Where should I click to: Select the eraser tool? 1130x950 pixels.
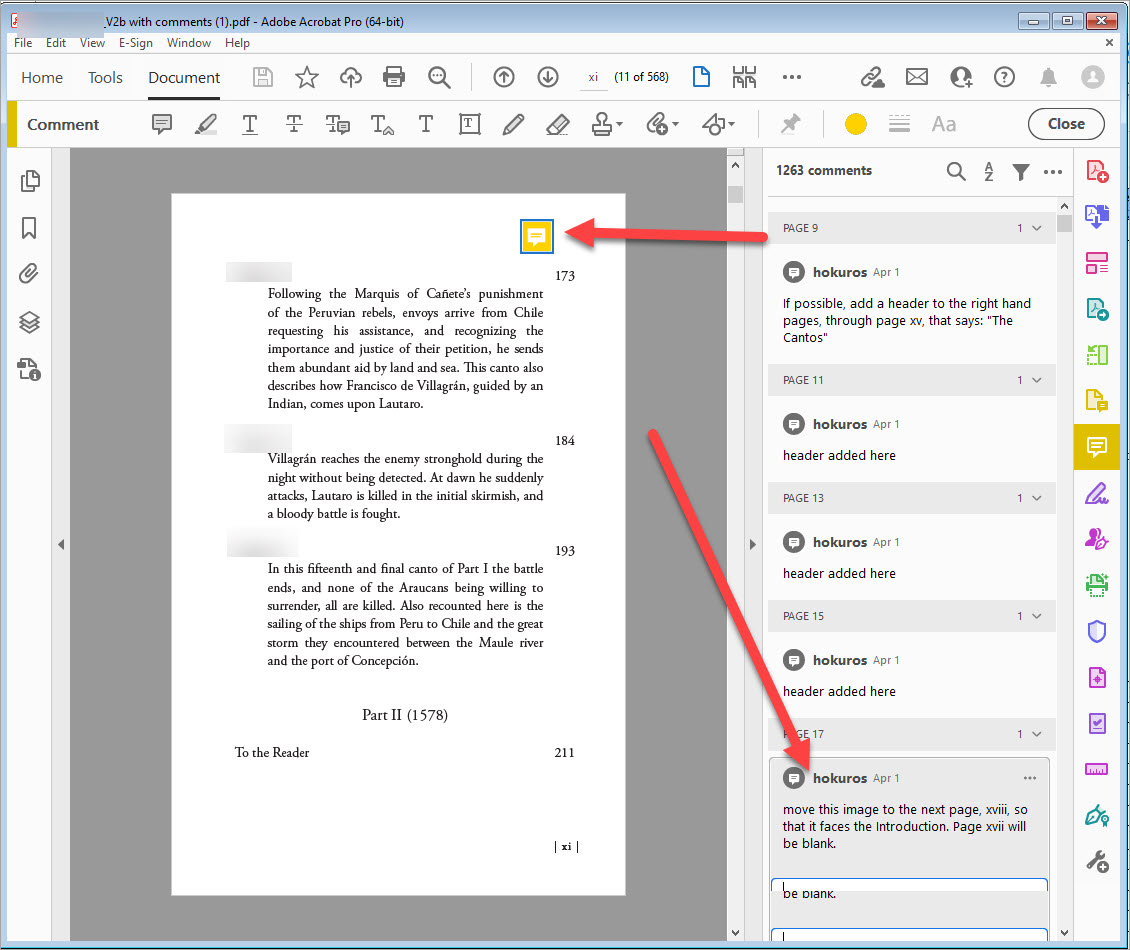[x=558, y=124]
